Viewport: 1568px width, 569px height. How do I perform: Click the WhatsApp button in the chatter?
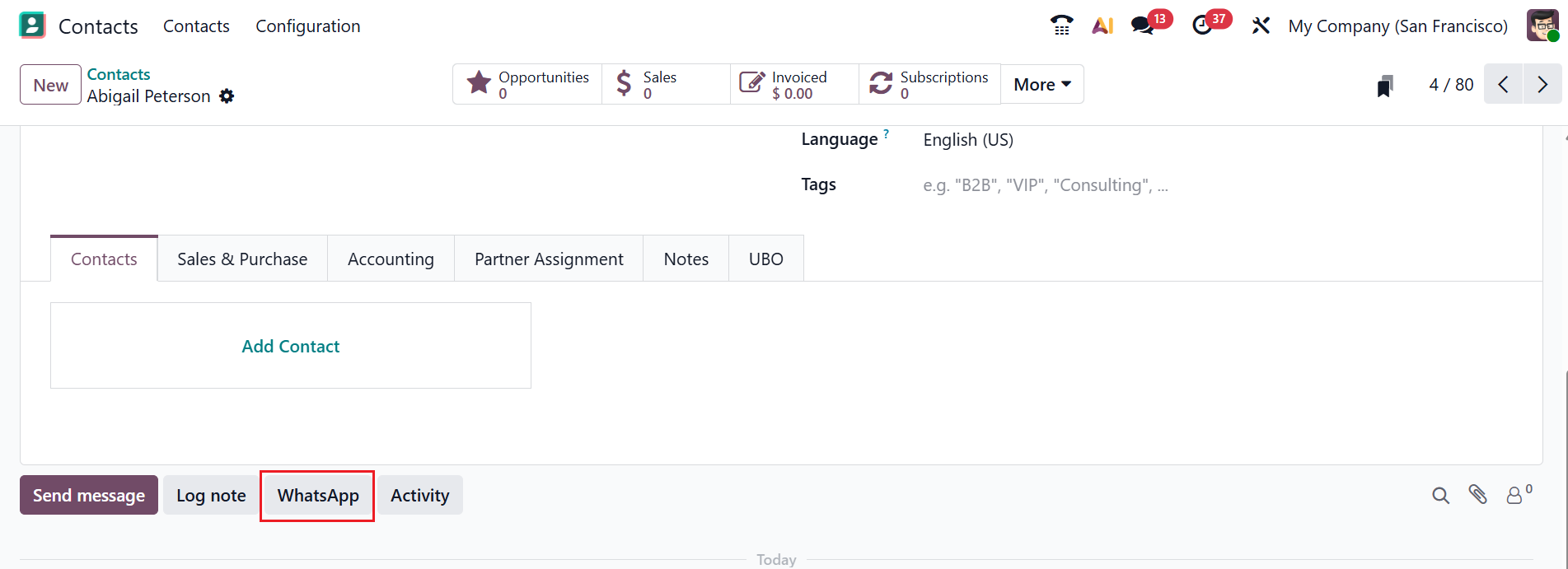[x=318, y=496]
